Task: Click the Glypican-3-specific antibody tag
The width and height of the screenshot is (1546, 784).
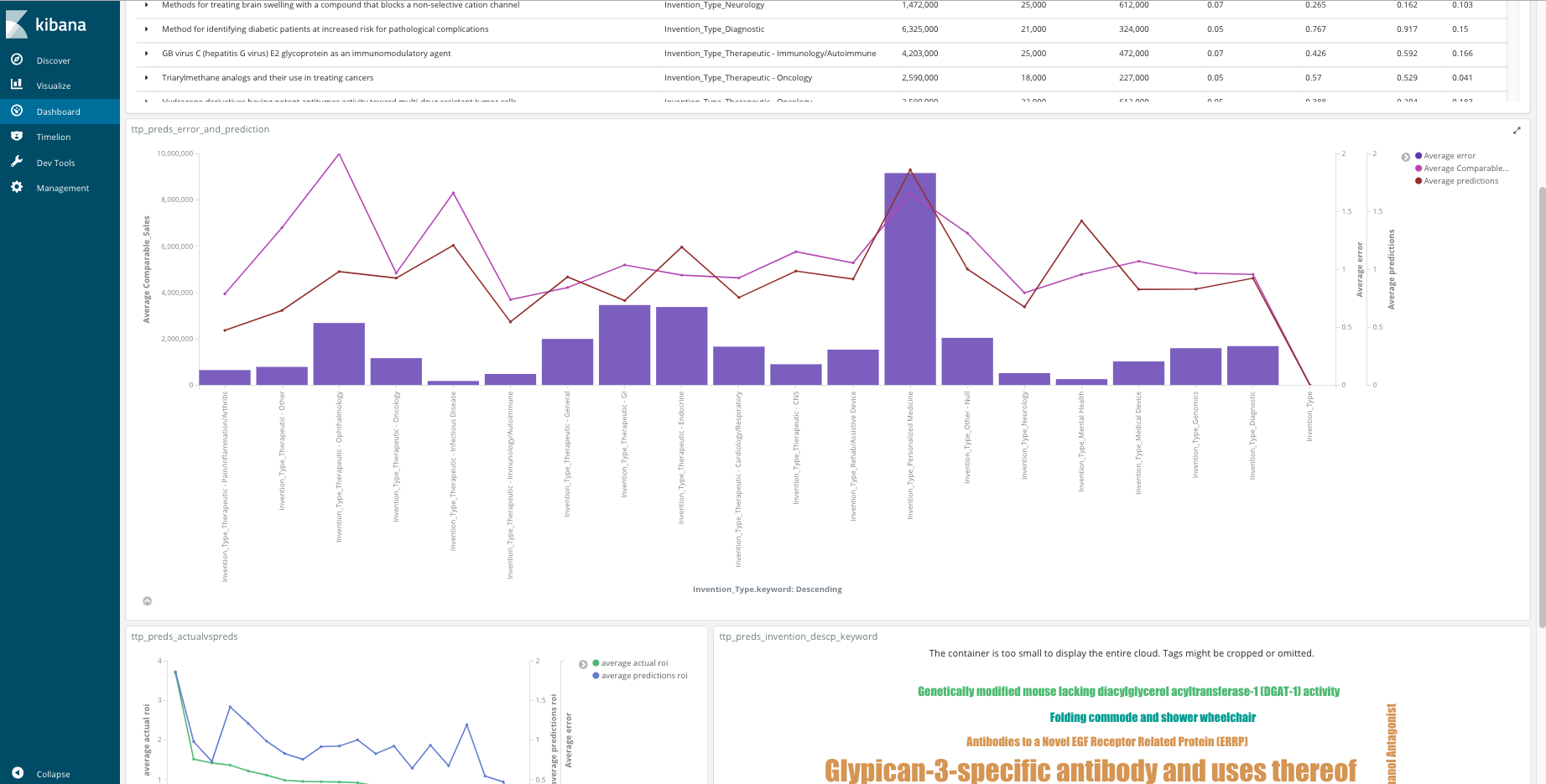Action: coord(1090,770)
